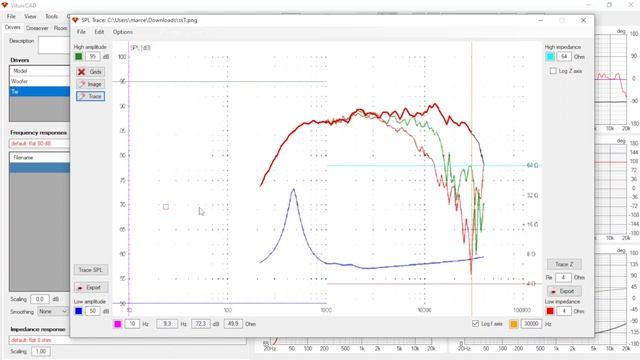The height and width of the screenshot is (360, 640).
Task: Click the VituixCAD icon in SPL Trace title bar
Action: tap(76, 20)
